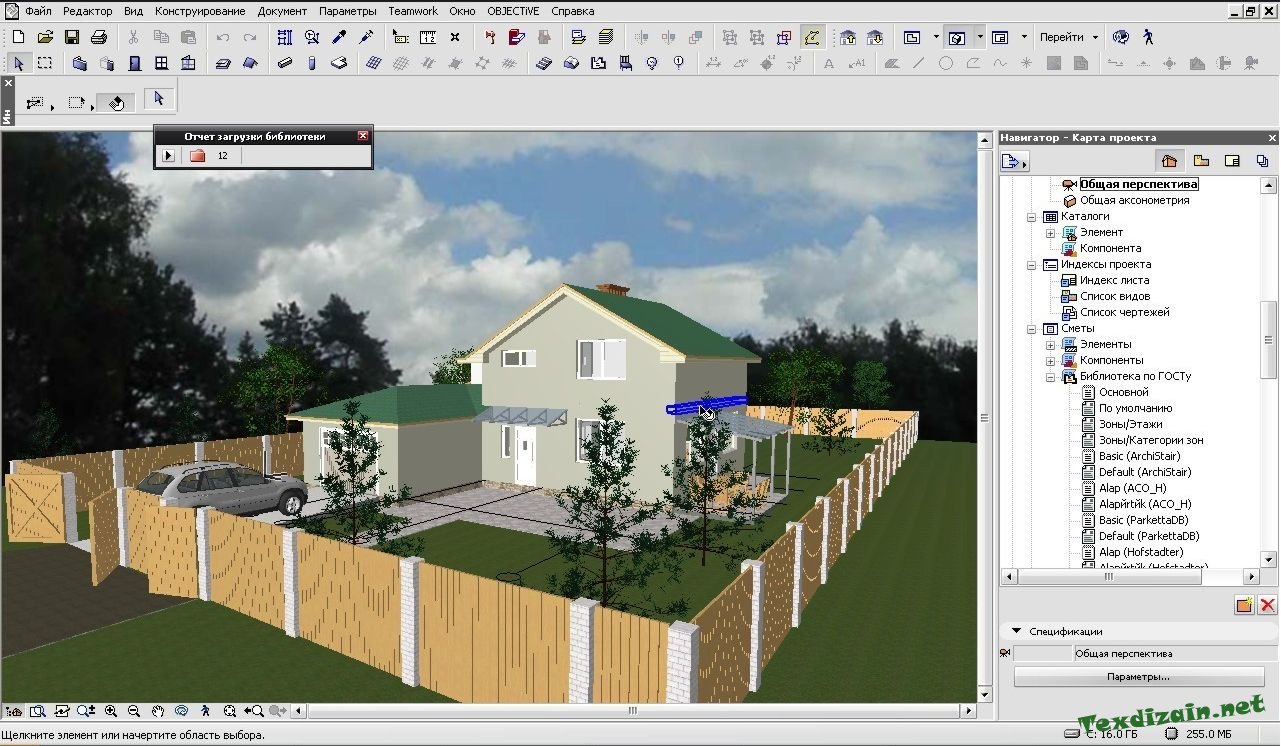
Task: Select the Lamp tool icon
Action: pyautogui.click(x=653, y=63)
